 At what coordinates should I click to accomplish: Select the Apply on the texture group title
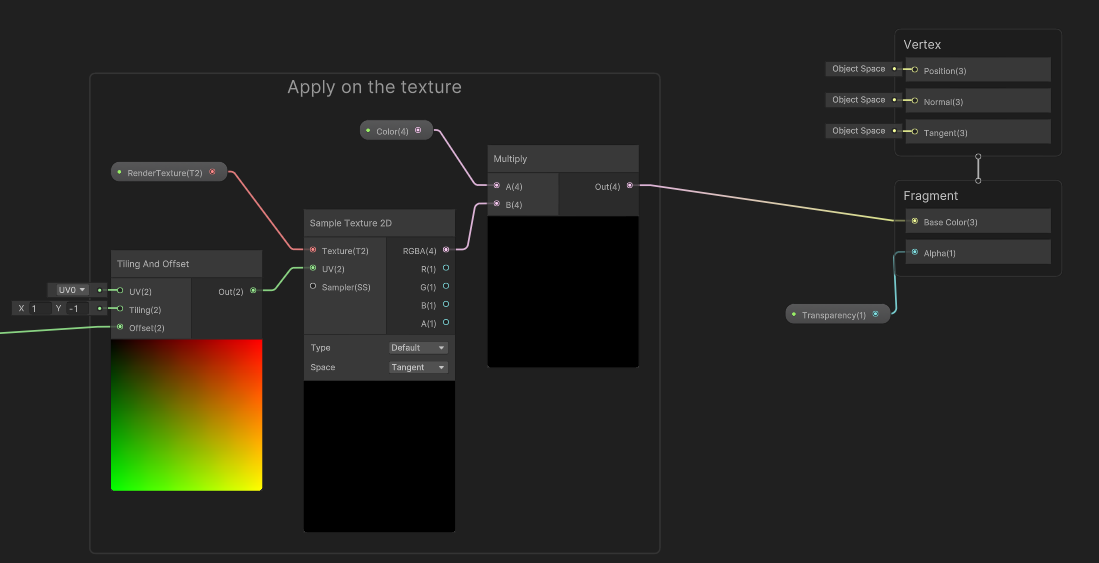point(374,87)
